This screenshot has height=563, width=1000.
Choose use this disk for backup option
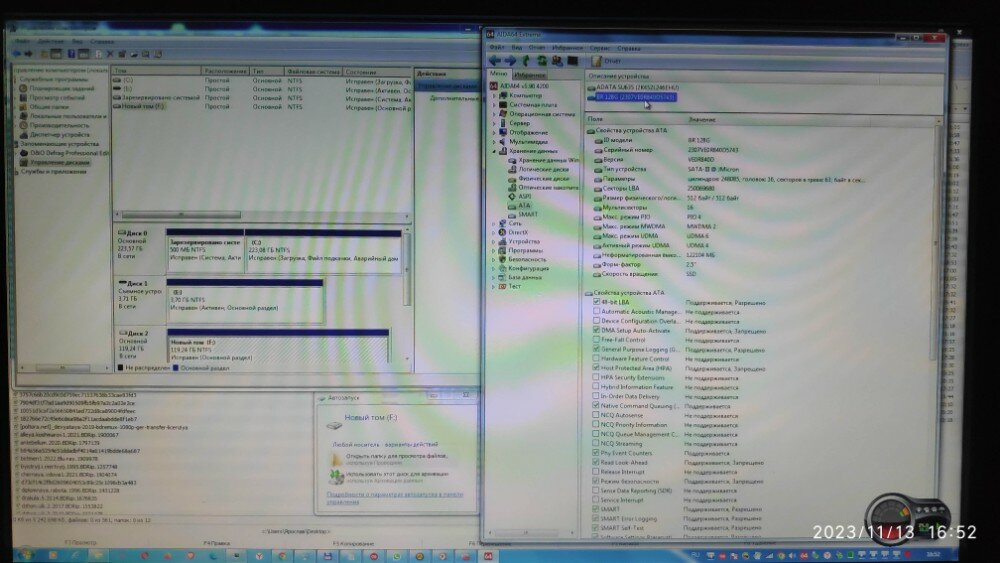(x=390, y=477)
